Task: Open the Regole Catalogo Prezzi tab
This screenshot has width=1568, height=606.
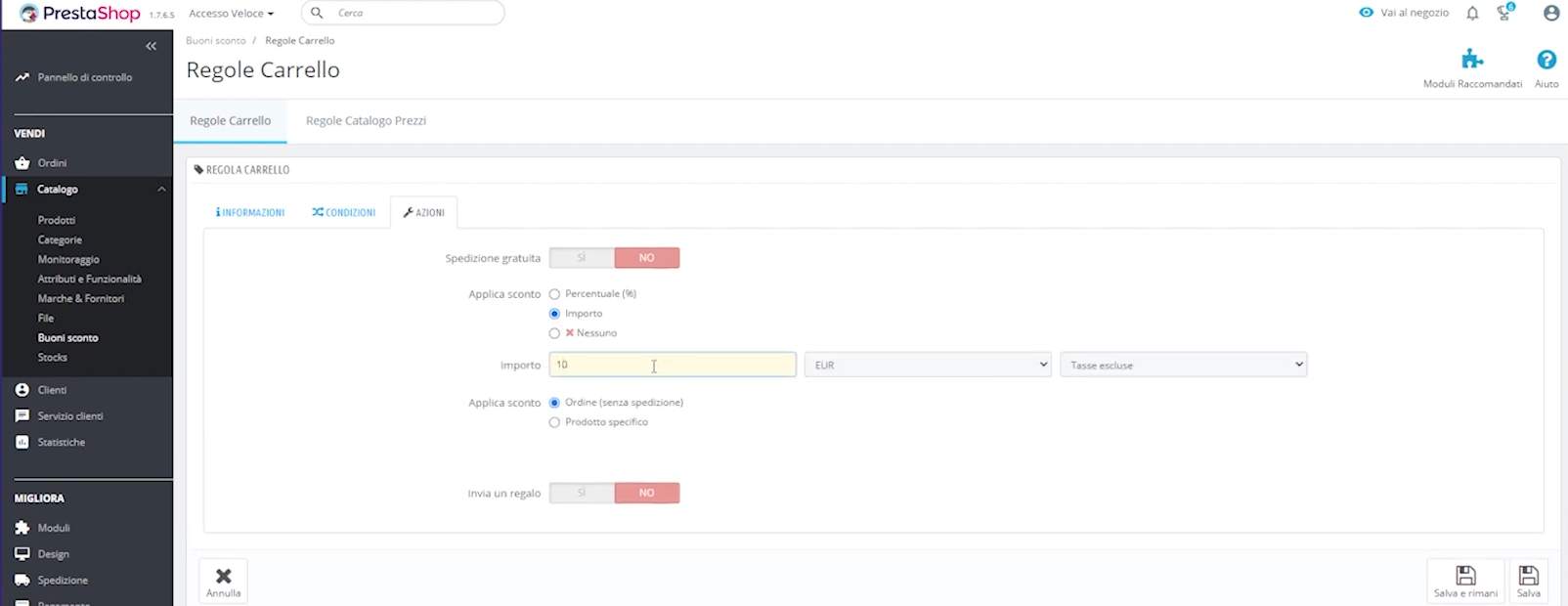Action: click(366, 121)
